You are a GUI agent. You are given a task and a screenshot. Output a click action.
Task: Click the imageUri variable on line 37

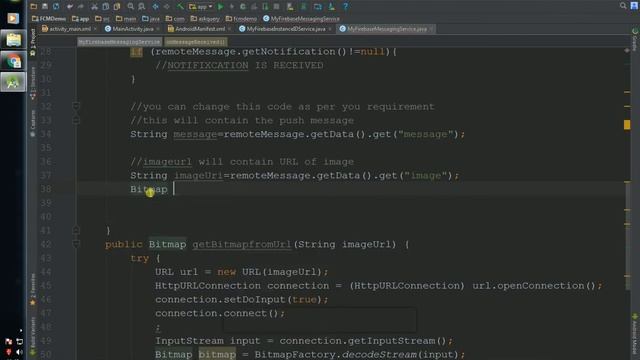(198, 176)
